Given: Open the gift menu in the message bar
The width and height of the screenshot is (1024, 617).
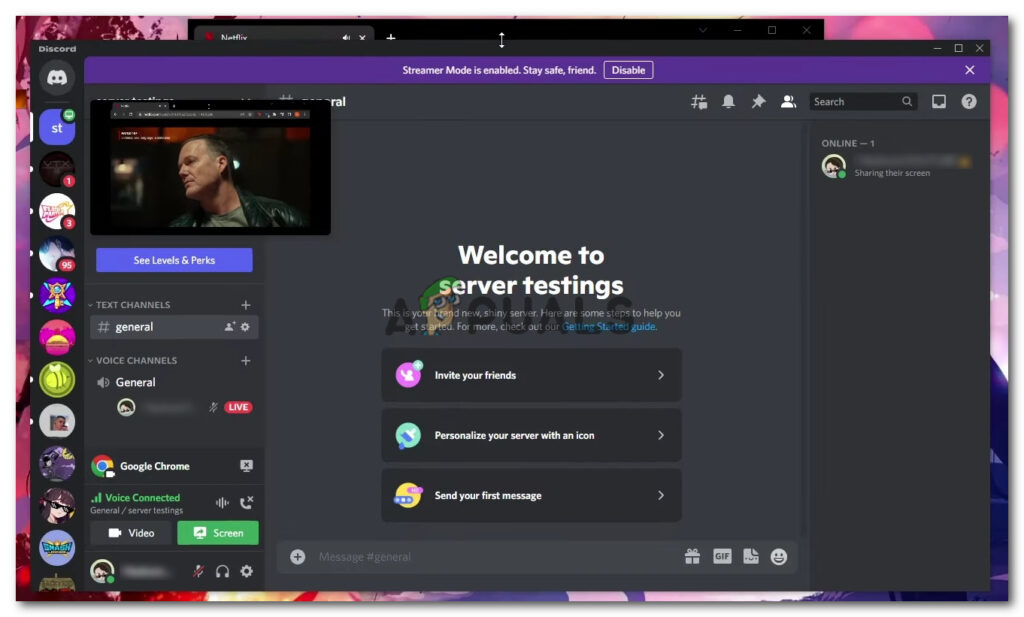Looking at the screenshot, I should (x=692, y=556).
